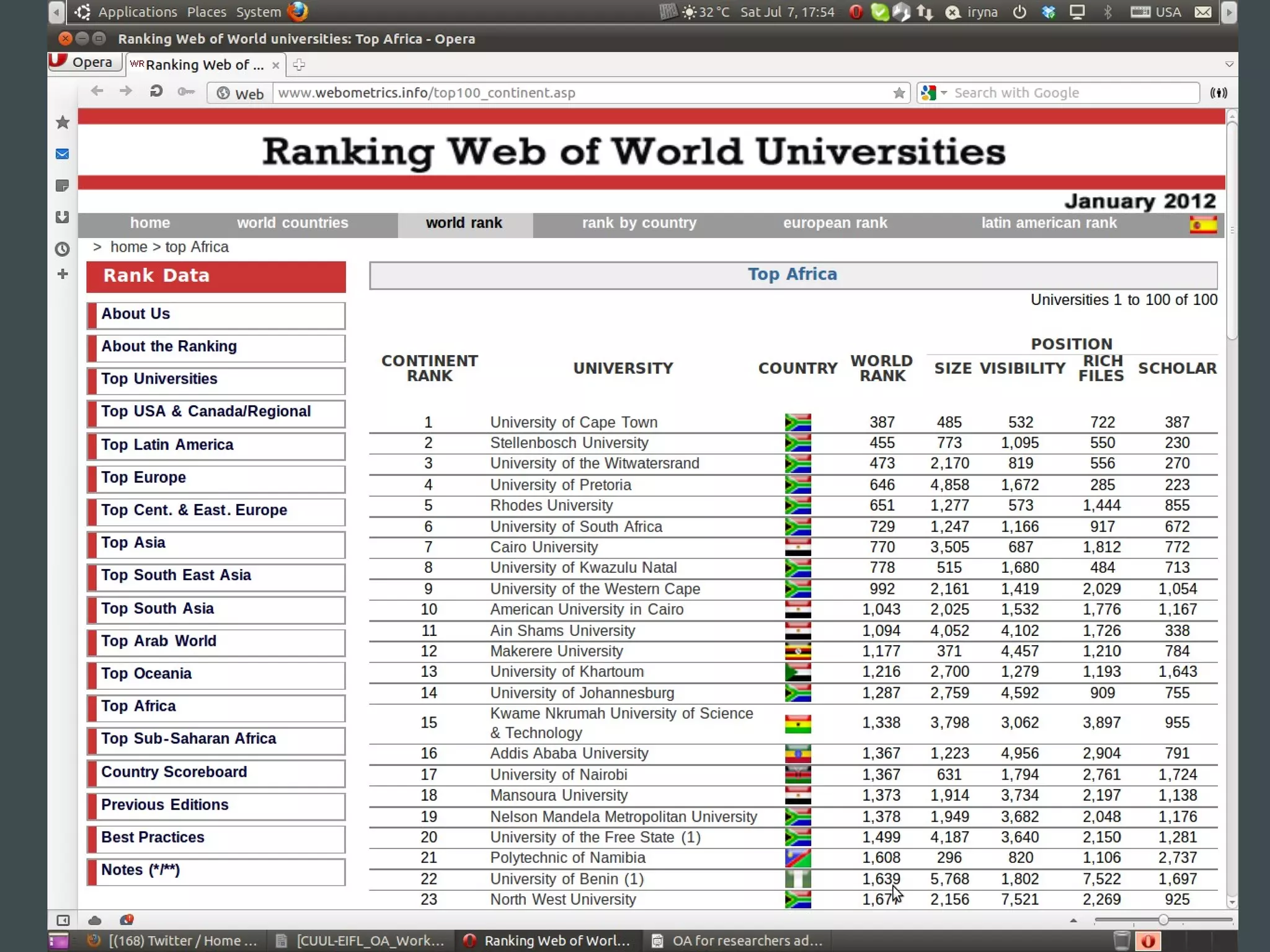This screenshot has height=952, width=1270.
Task: Click the password wand key icon
Action: pyautogui.click(x=185, y=92)
